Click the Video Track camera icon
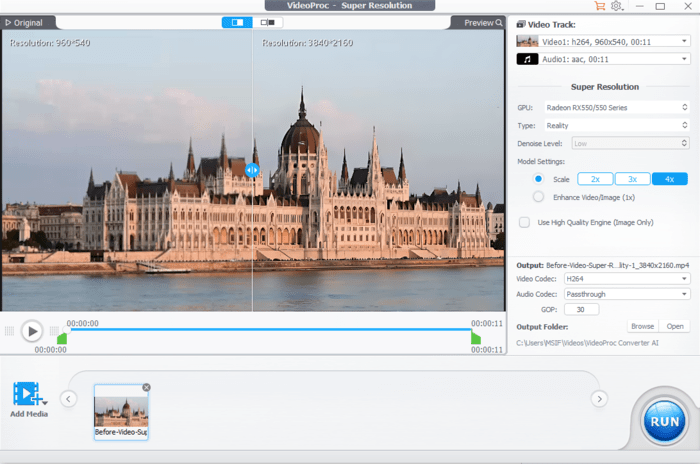The image size is (700, 464). click(x=521, y=25)
